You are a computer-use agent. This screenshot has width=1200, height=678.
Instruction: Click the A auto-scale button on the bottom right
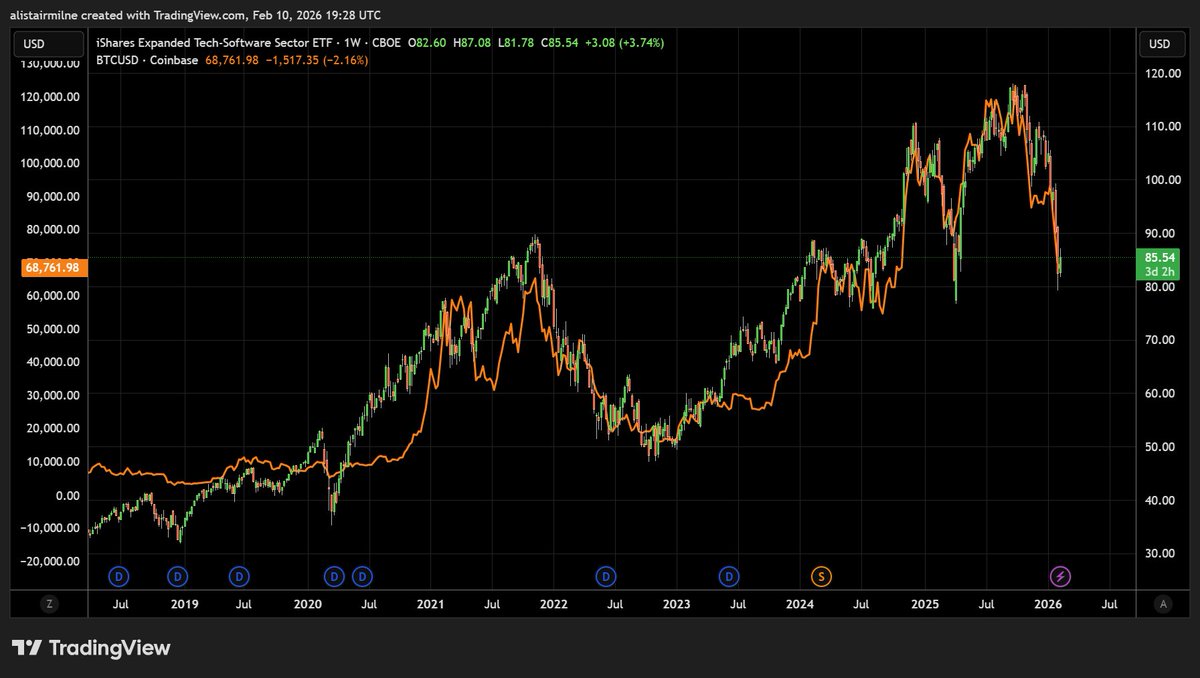pyautogui.click(x=1163, y=603)
